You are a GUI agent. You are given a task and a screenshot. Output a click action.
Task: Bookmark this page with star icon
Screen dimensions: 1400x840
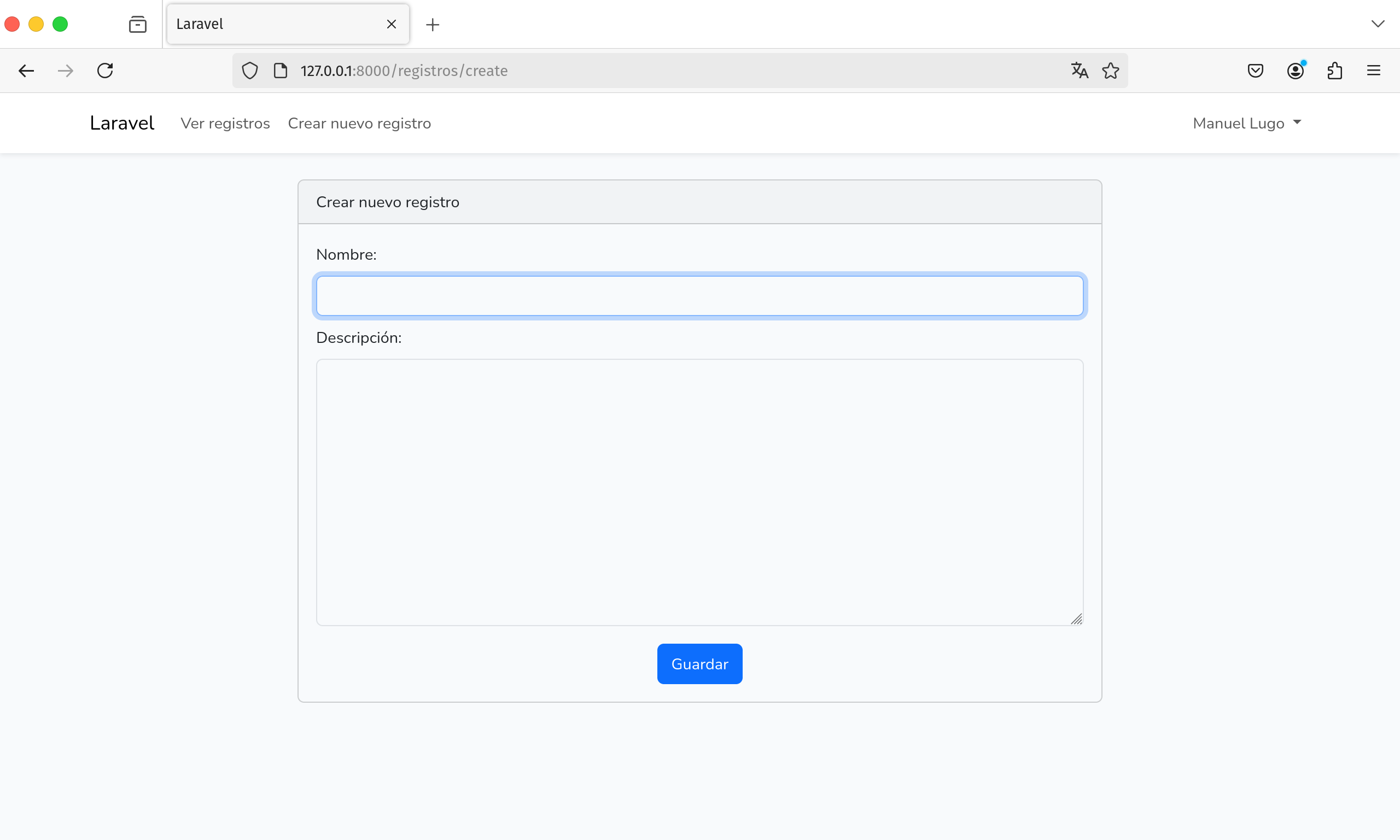coord(1110,71)
